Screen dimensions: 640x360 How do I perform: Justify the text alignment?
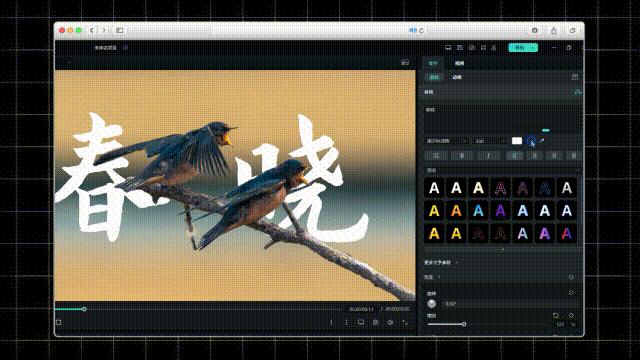pos(573,156)
